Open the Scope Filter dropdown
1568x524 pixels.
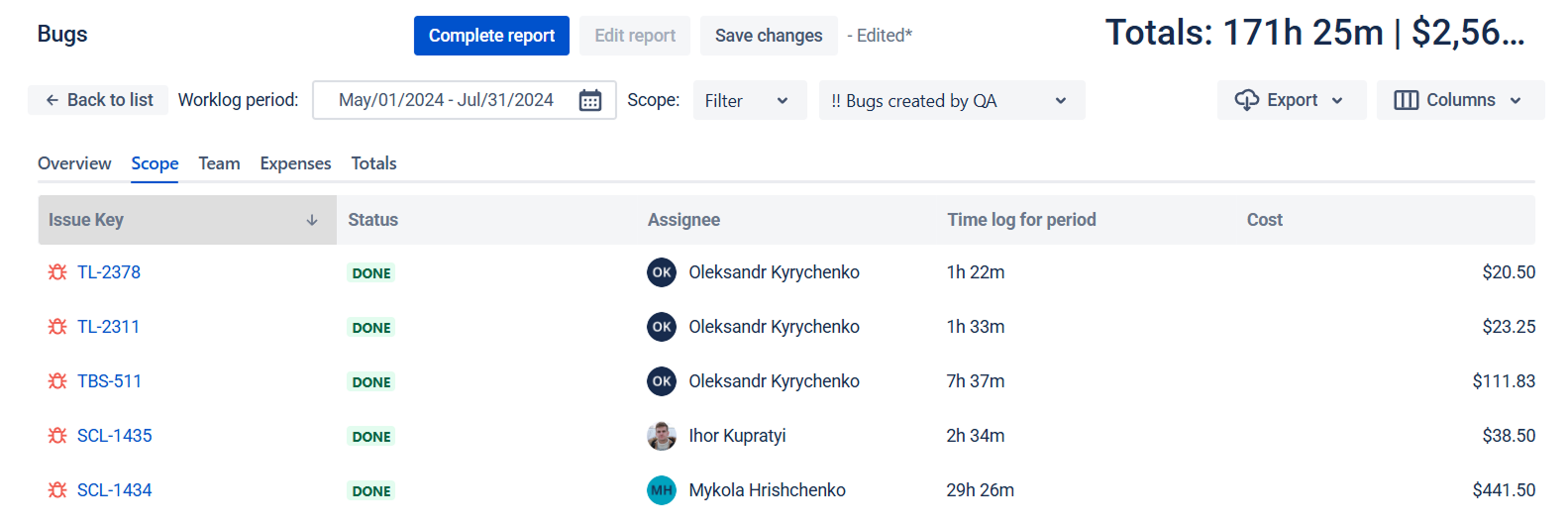pos(750,100)
